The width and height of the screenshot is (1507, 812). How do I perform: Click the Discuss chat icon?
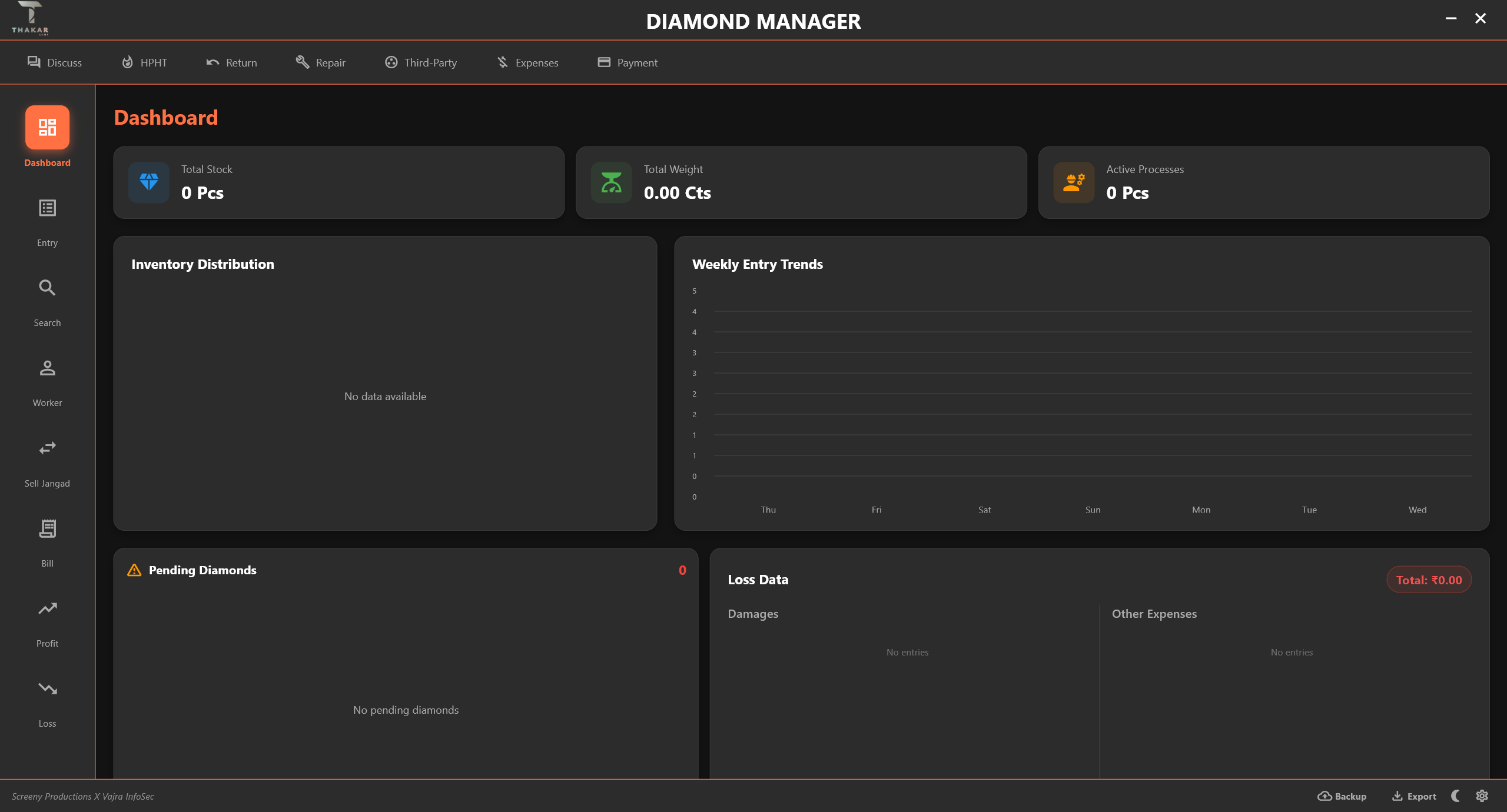(34, 62)
